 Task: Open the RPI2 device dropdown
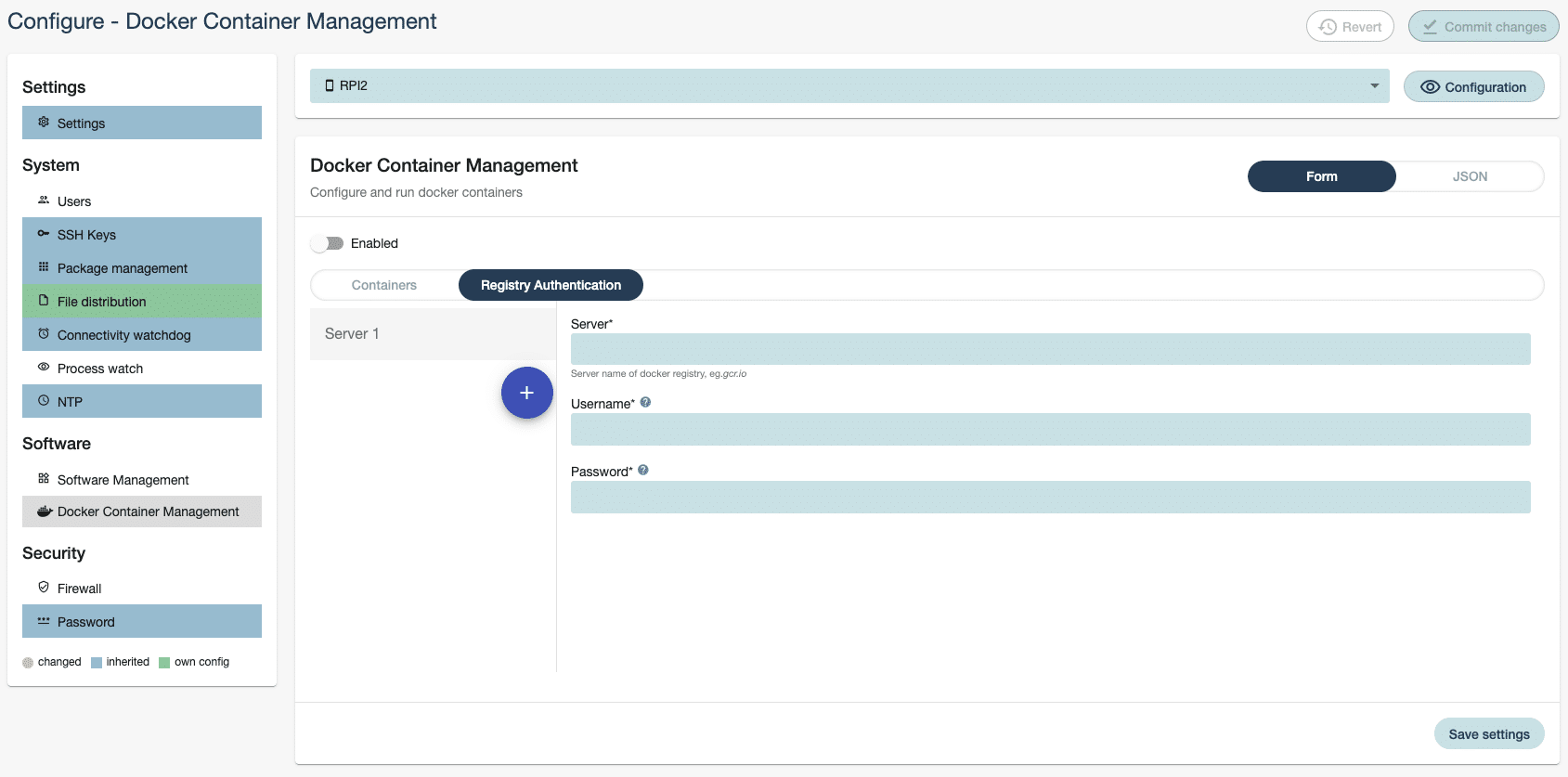click(836, 85)
